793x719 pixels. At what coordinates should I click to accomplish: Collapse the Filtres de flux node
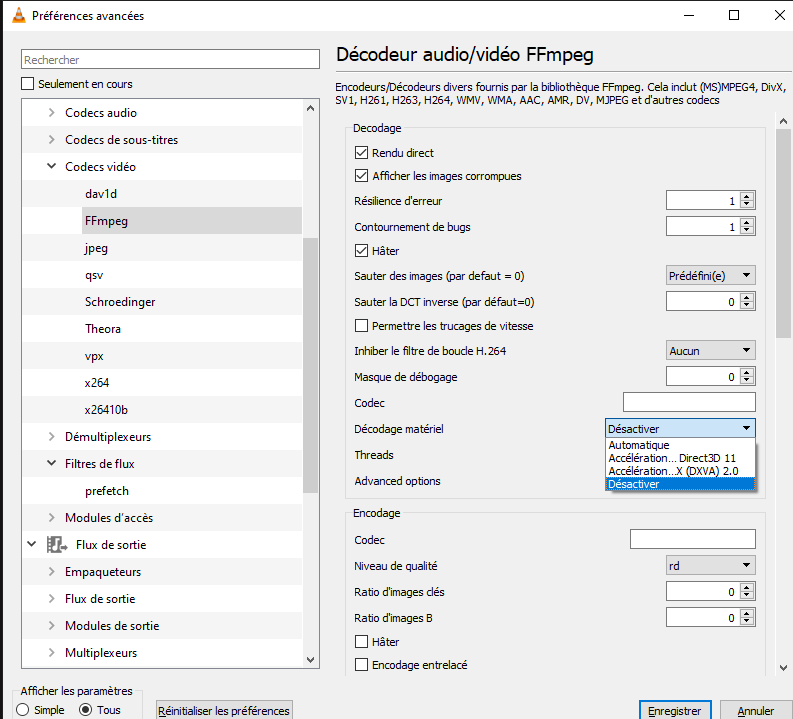tap(51, 463)
